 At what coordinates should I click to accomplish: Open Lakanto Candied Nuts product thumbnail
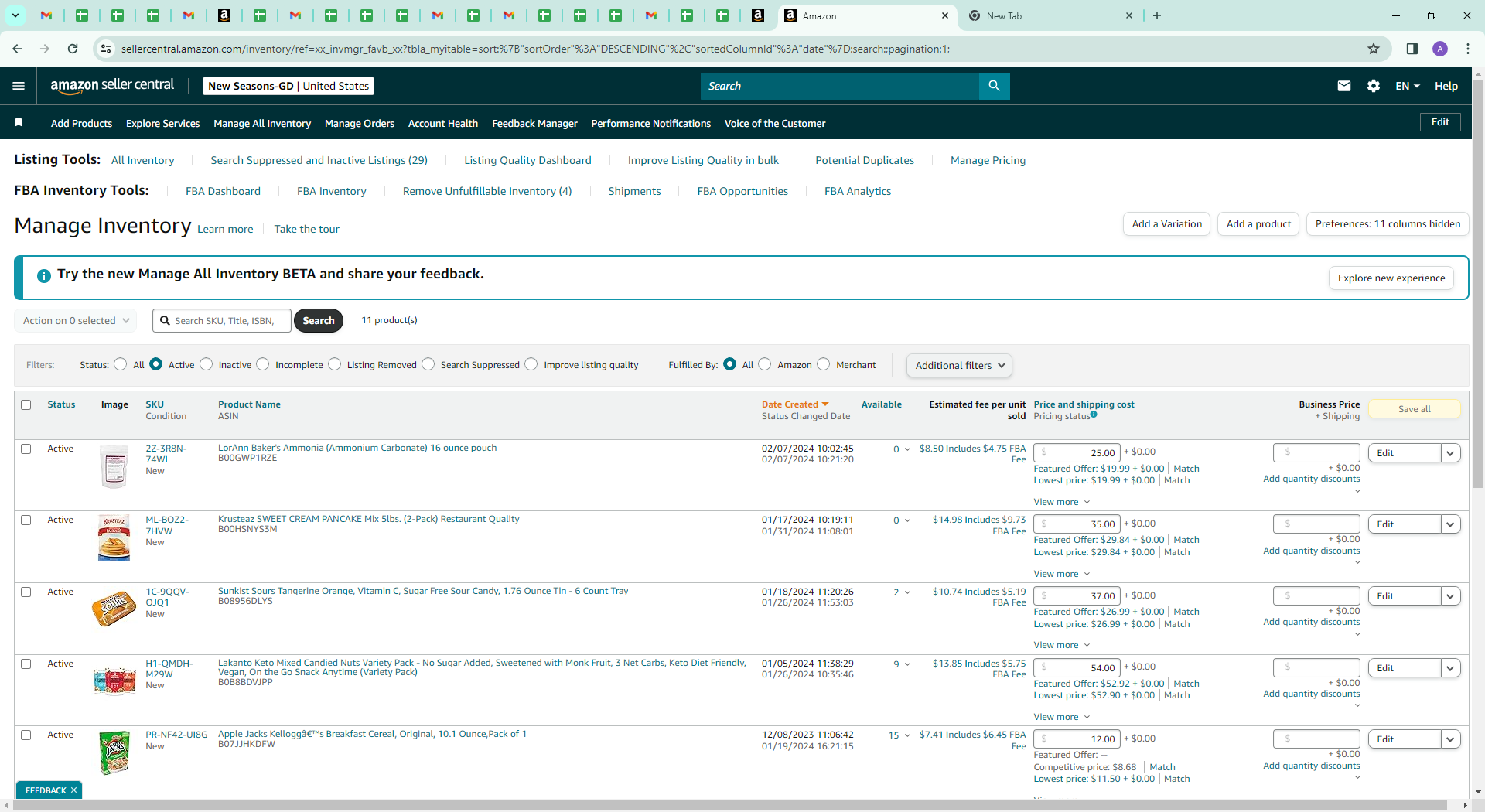114,681
